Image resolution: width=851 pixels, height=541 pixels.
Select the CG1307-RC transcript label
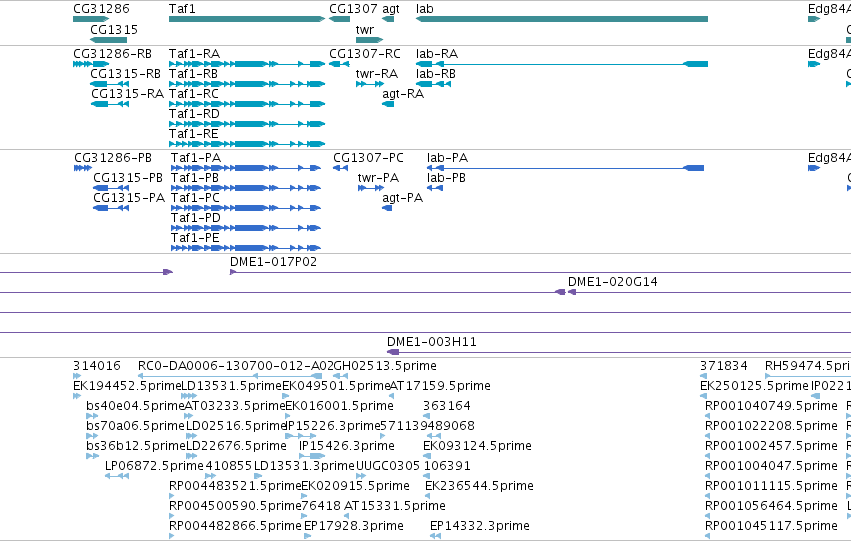(365, 54)
